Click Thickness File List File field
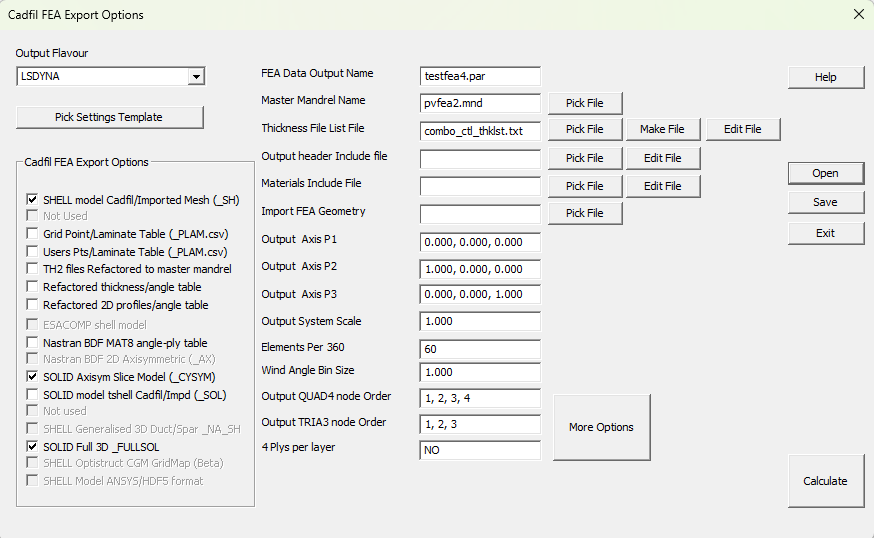 [x=480, y=131]
